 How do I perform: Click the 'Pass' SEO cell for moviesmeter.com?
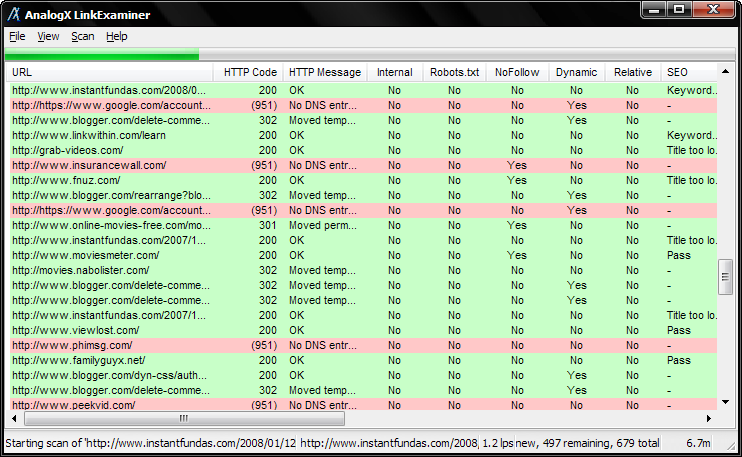pyautogui.click(x=679, y=255)
